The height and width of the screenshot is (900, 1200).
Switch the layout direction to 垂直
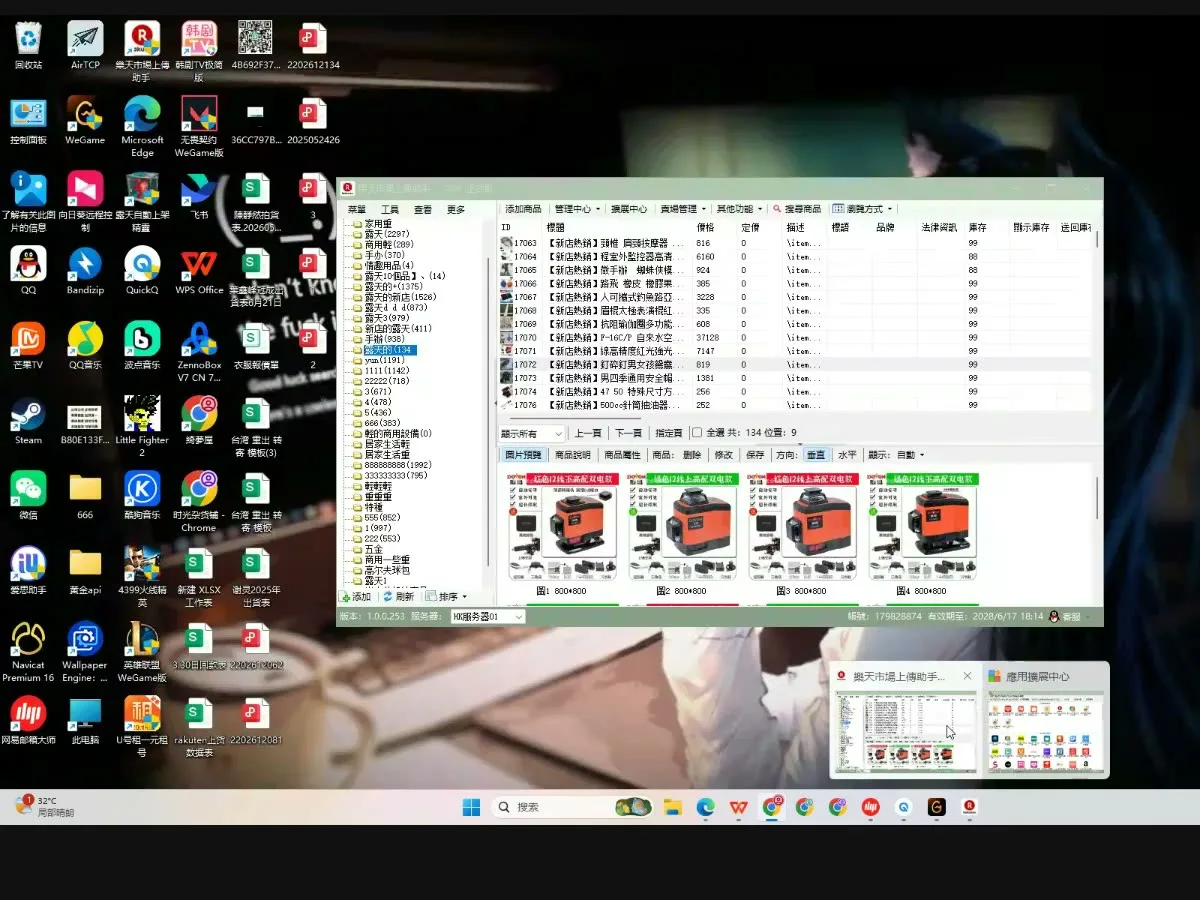pyautogui.click(x=815, y=455)
